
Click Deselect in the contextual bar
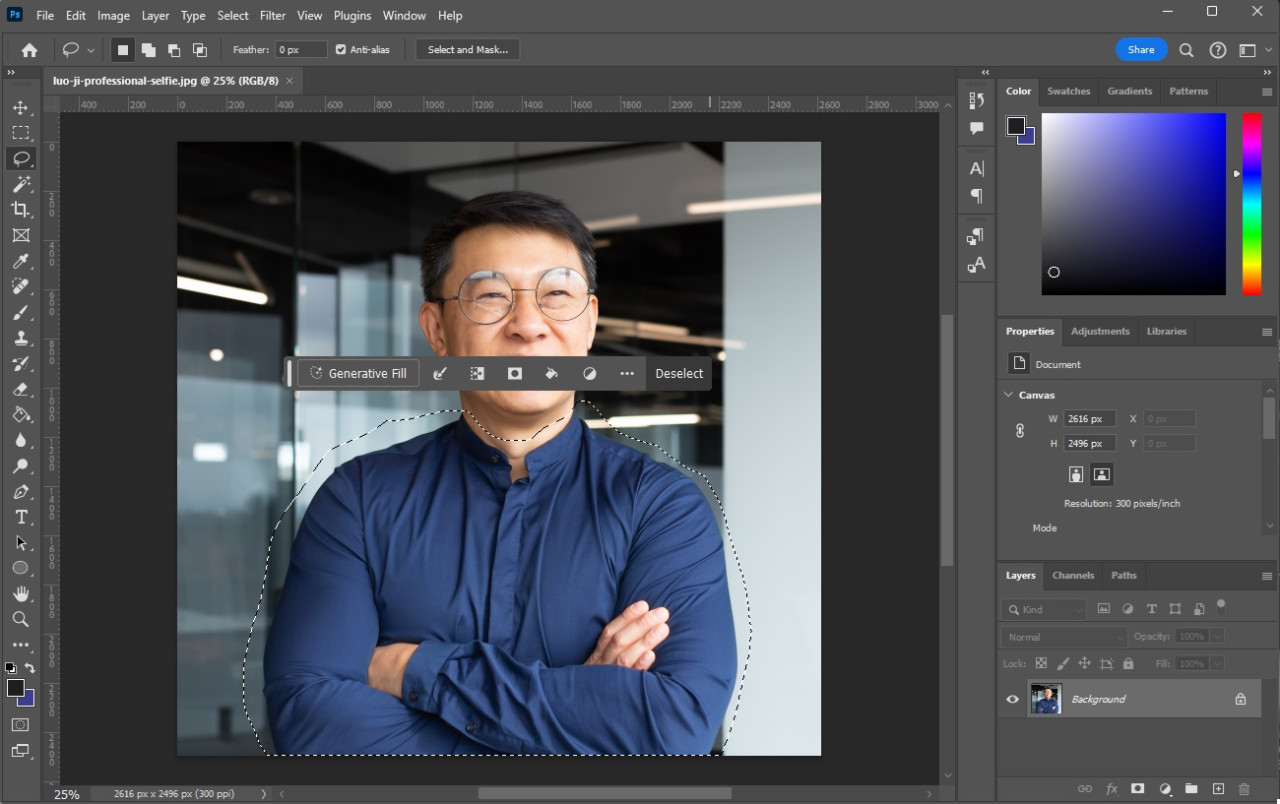(679, 373)
